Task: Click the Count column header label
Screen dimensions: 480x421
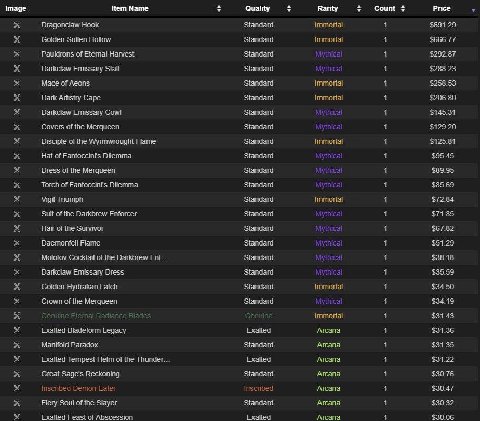Action: pos(385,9)
